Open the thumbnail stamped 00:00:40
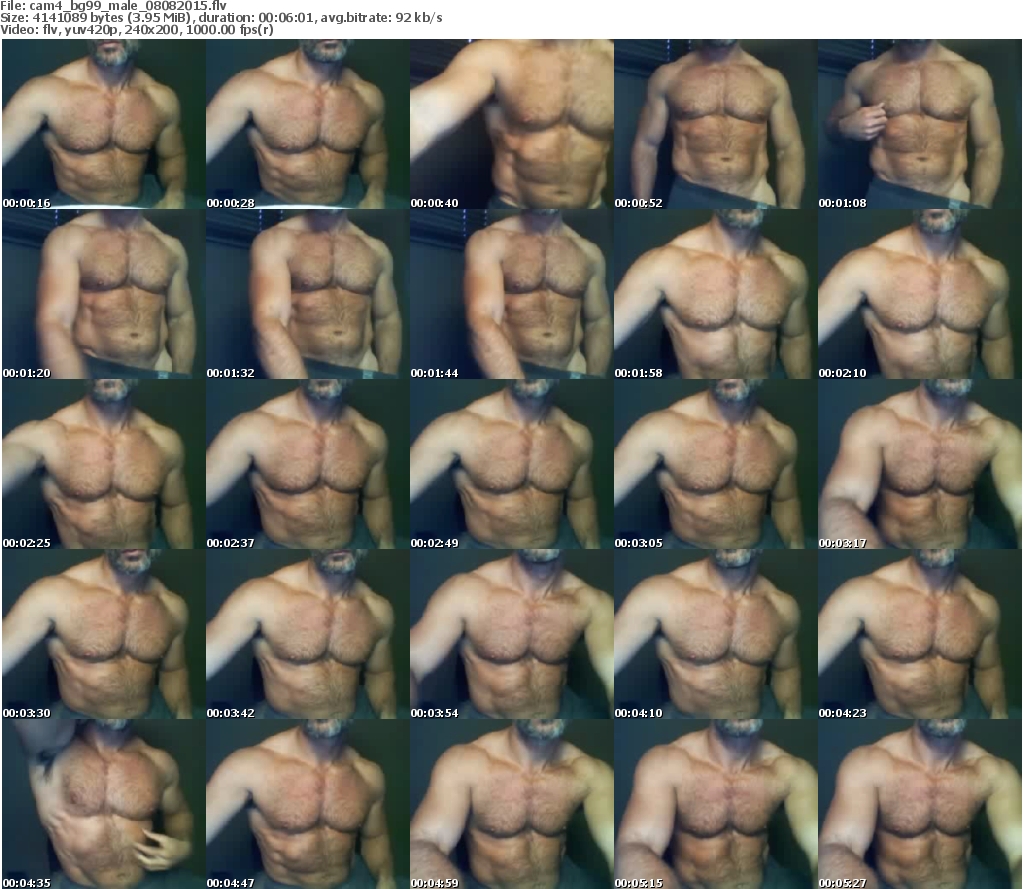This screenshot has height=889, width=1024. 511,124
